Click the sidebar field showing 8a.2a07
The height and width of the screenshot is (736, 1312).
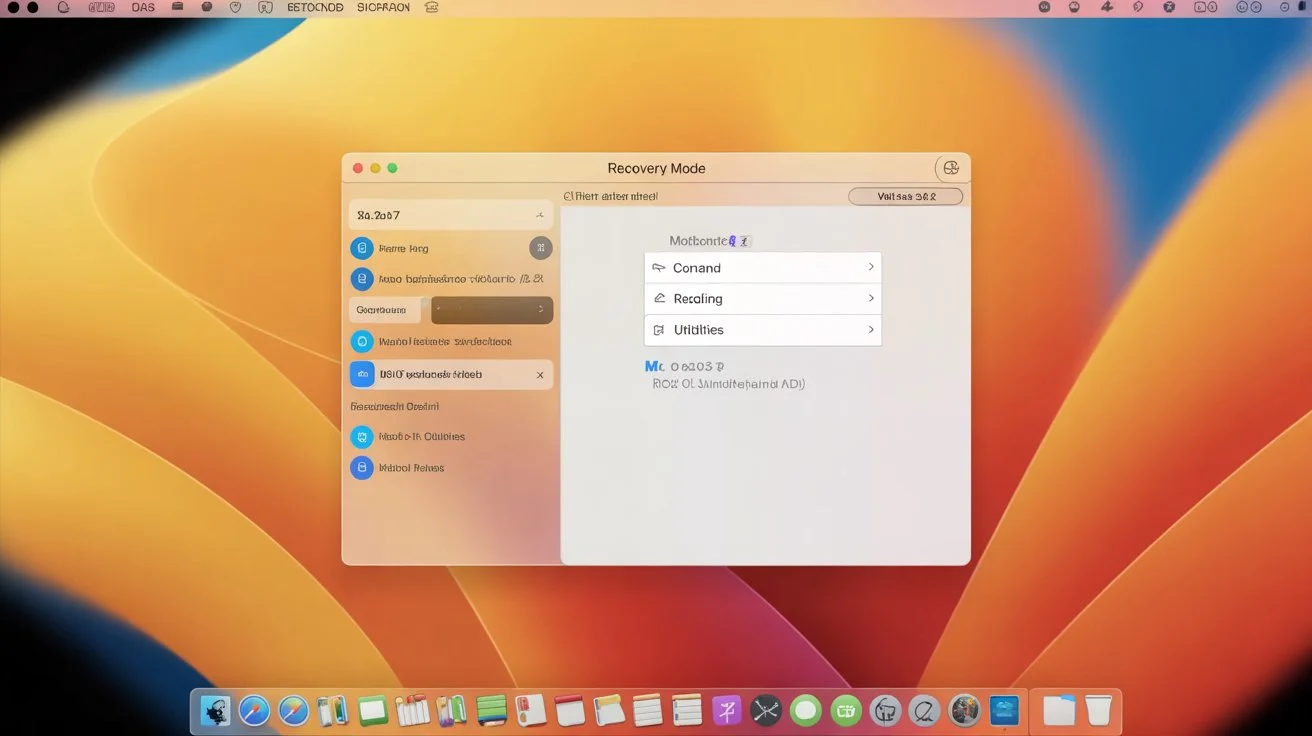pyautogui.click(x=451, y=215)
